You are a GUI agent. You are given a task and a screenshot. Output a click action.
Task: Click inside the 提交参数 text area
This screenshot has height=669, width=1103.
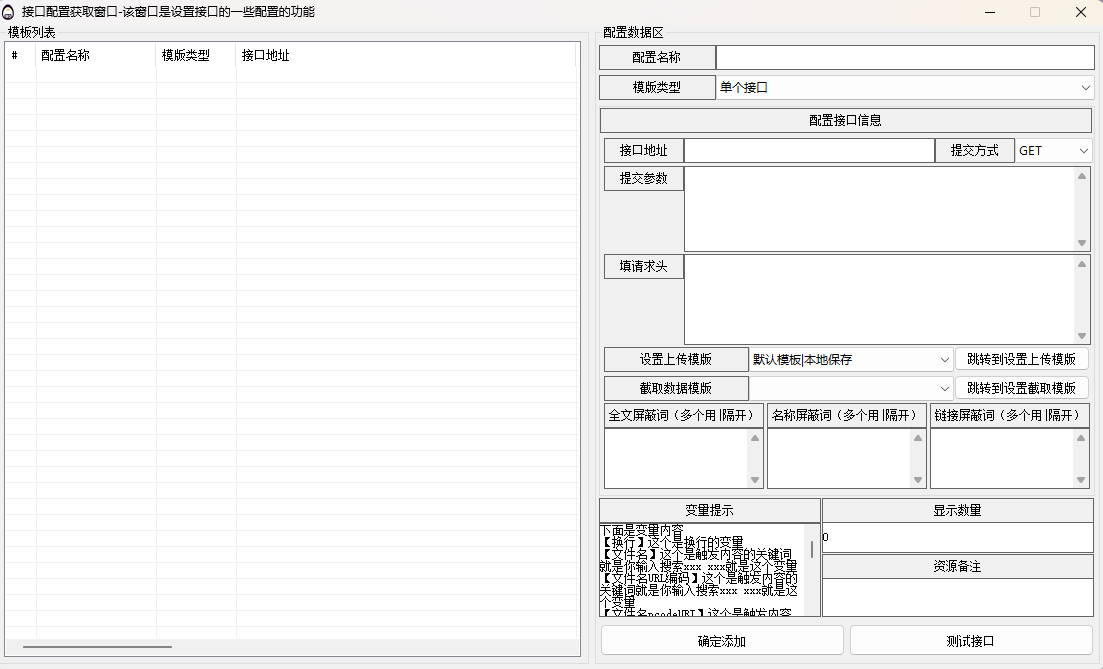coord(880,208)
